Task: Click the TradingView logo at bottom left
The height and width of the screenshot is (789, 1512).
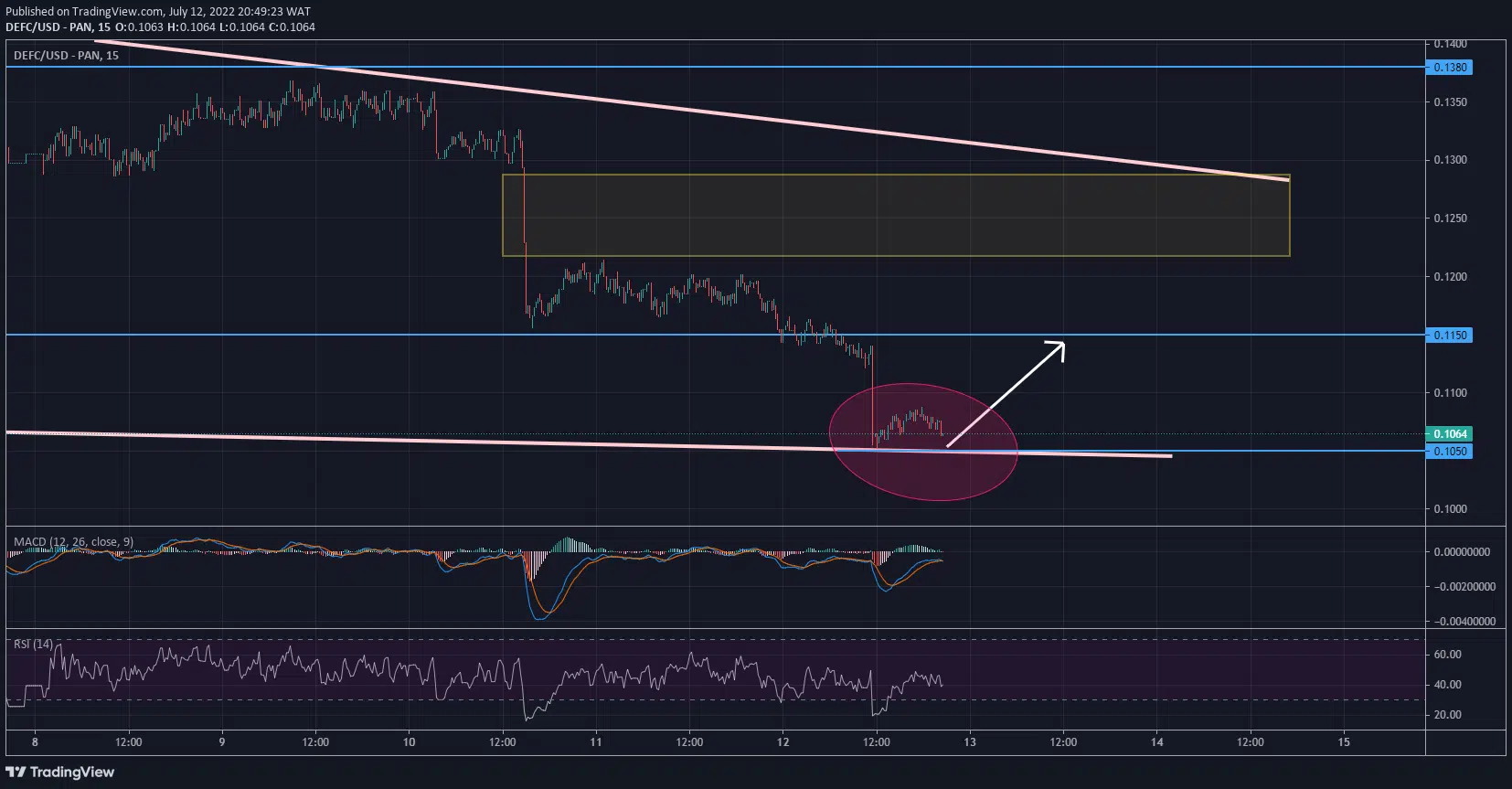Action: tap(60, 773)
